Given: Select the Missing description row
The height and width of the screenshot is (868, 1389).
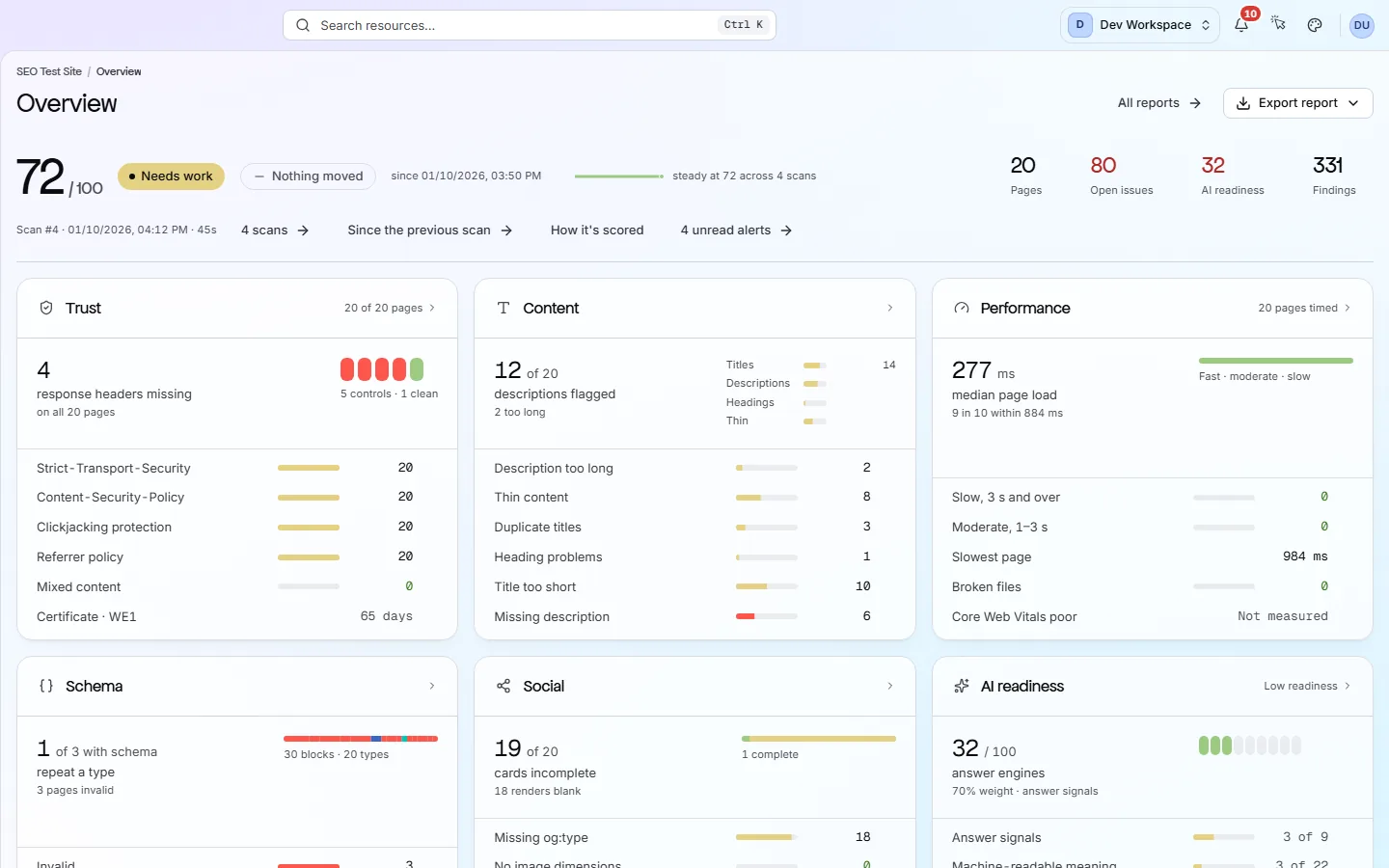Looking at the screenshot, I should (x=694, y=616).
